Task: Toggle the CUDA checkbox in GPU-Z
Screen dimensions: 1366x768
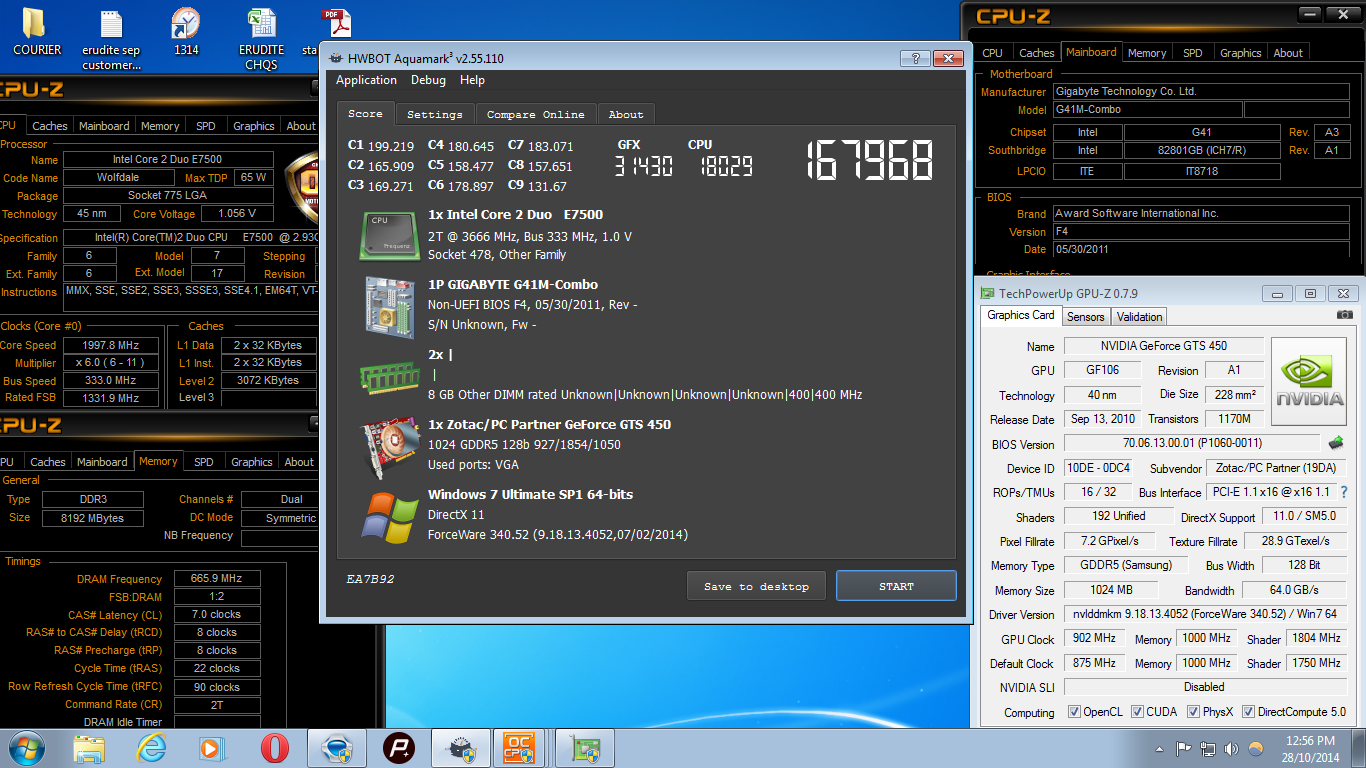Action: 1136,712
